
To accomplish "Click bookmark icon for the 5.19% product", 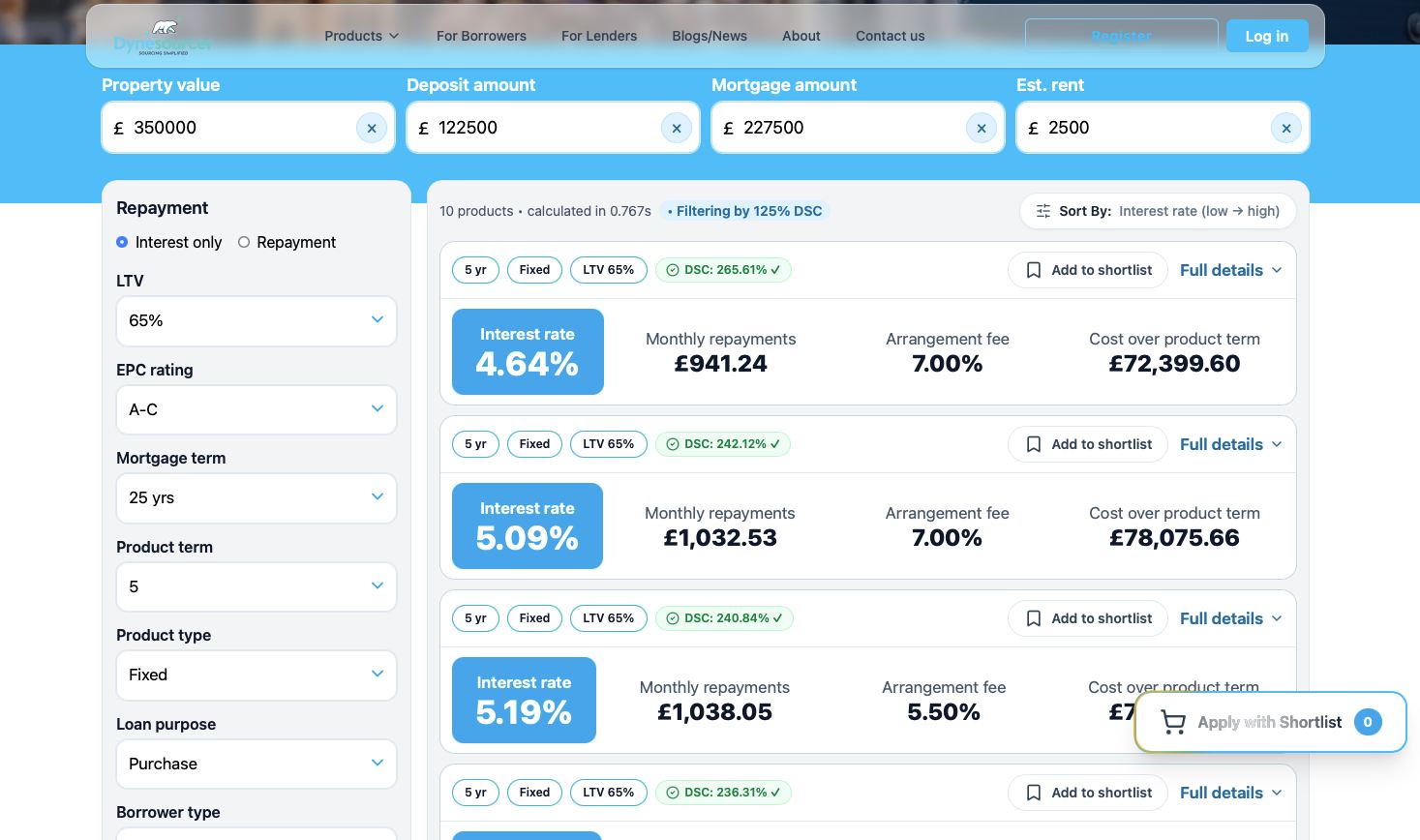I will point(1034,618).
